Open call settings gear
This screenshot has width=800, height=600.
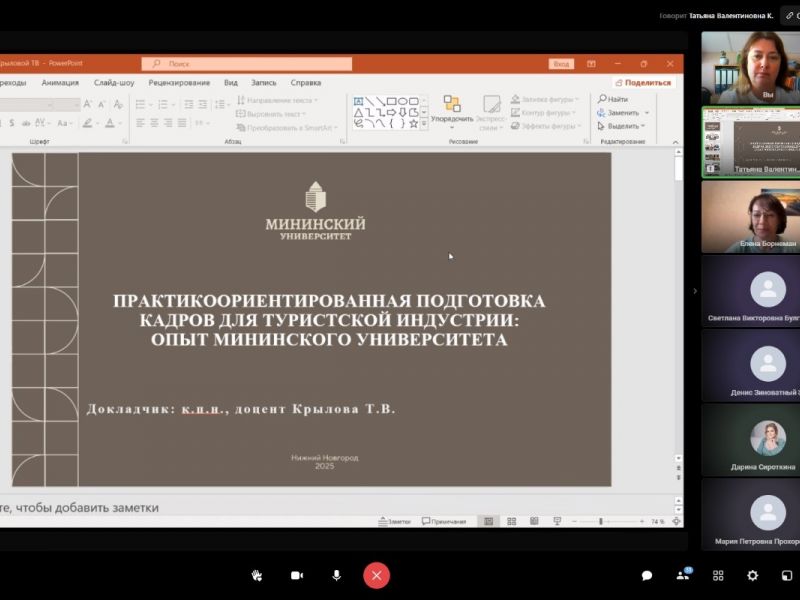pos(752,575)
